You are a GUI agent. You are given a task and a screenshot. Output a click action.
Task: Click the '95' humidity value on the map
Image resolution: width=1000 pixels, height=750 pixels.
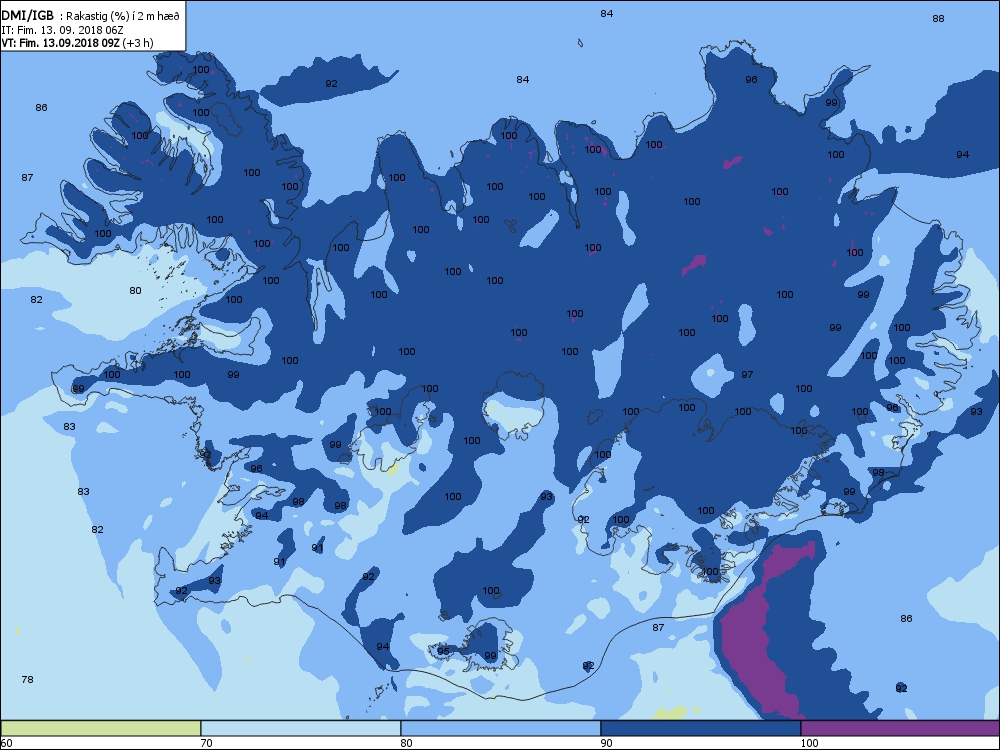pos(443,651)
